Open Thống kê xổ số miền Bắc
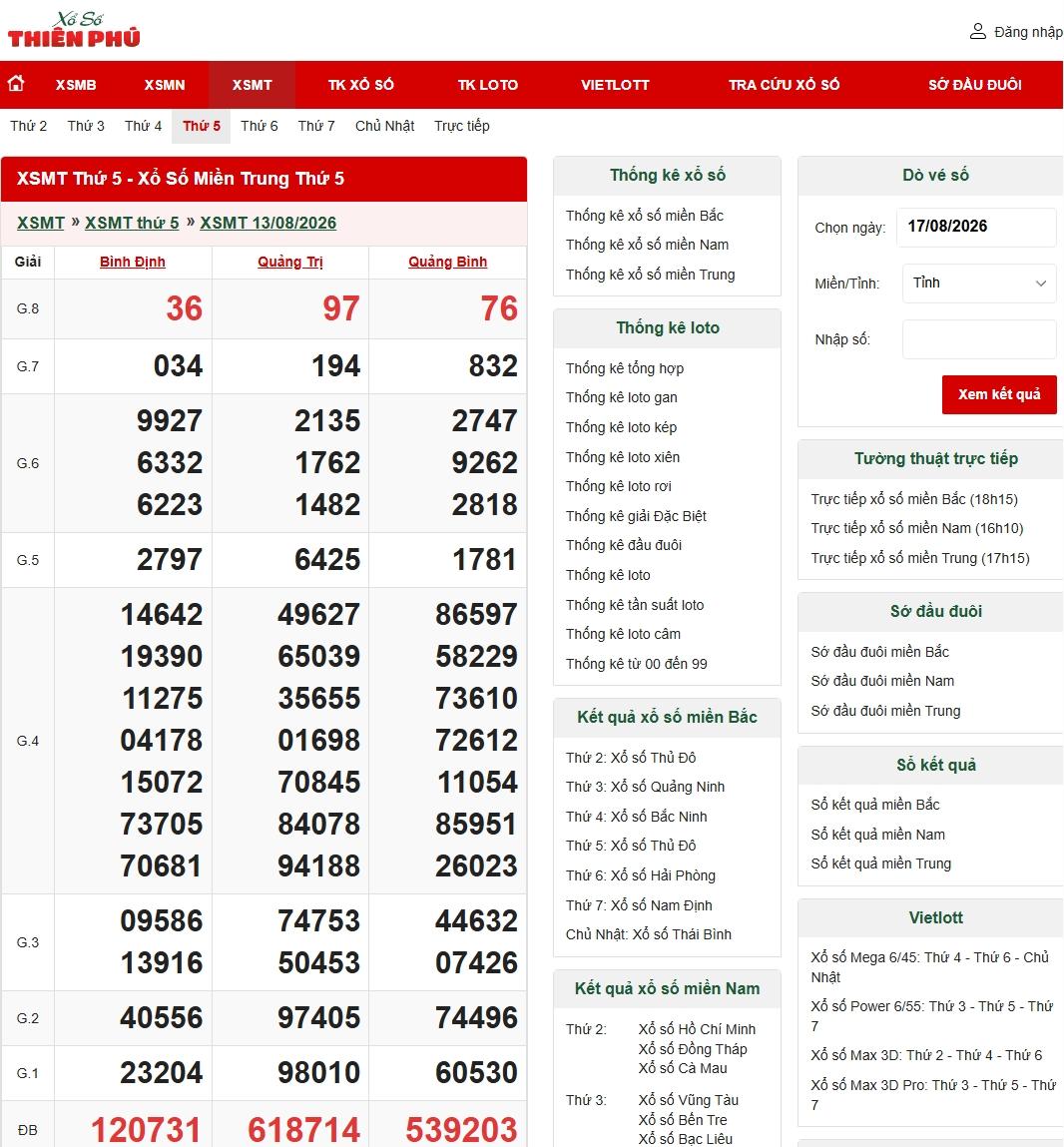Screen dimensions: 1064x1147 click(644, 215)
